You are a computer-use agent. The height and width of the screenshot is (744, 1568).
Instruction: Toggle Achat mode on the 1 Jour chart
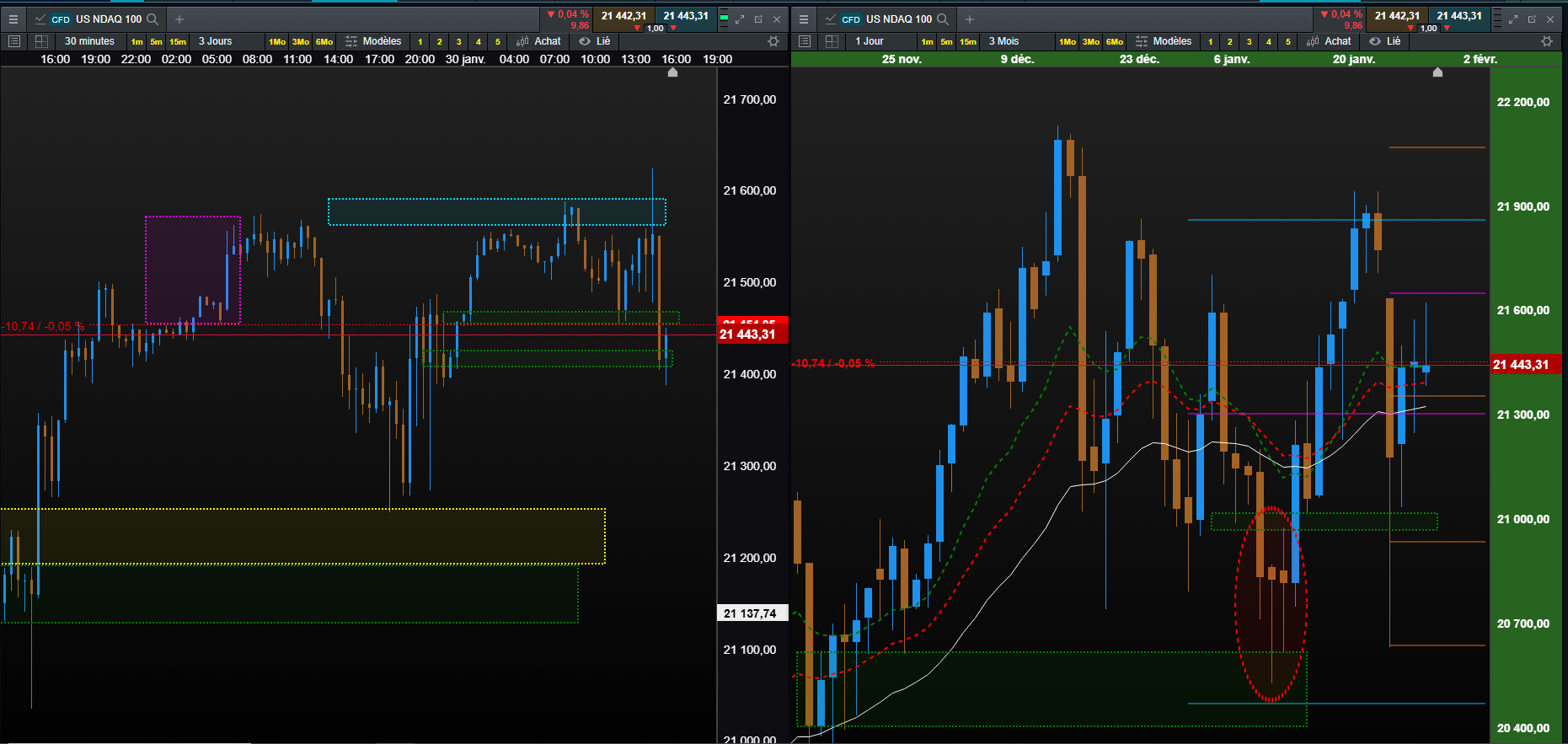[x=1329, y=41]
